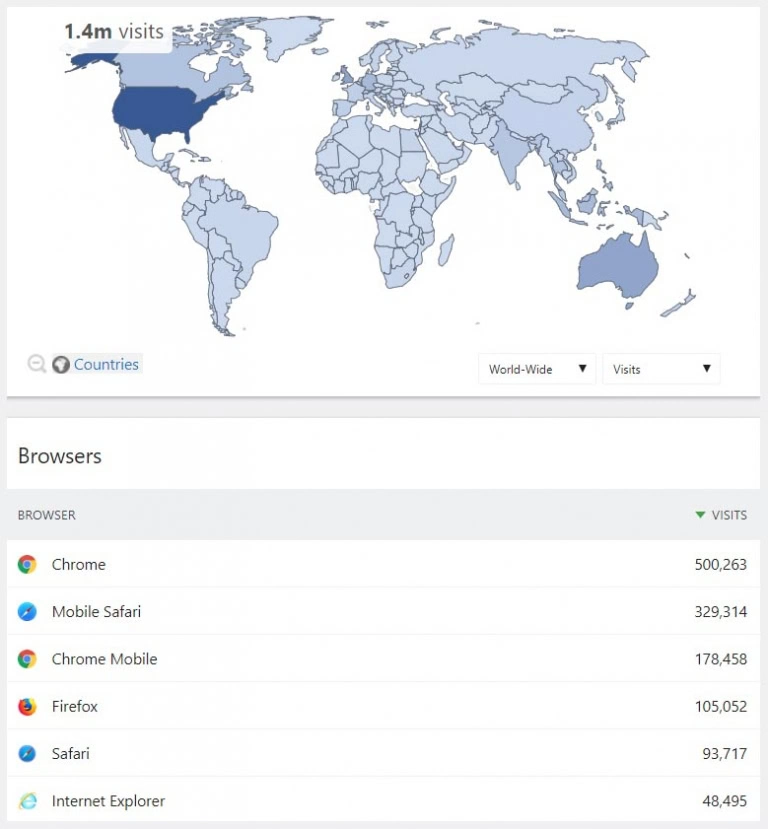Click the Chrome row visits value 500,263
Screen dimensions: 768x829
tap(720, 564)
